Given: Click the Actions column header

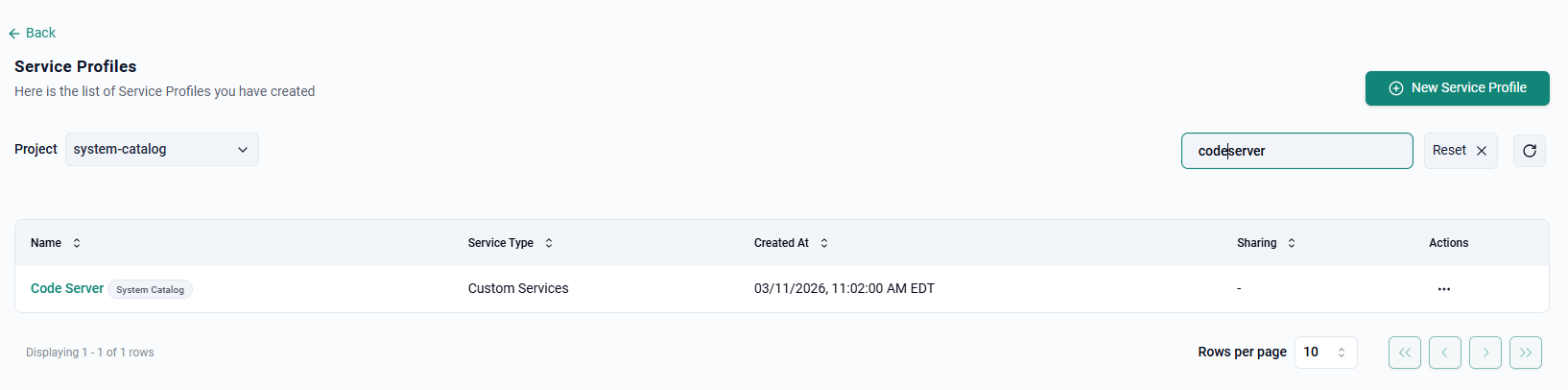Looking at the screenshot, I should 1448,243.
